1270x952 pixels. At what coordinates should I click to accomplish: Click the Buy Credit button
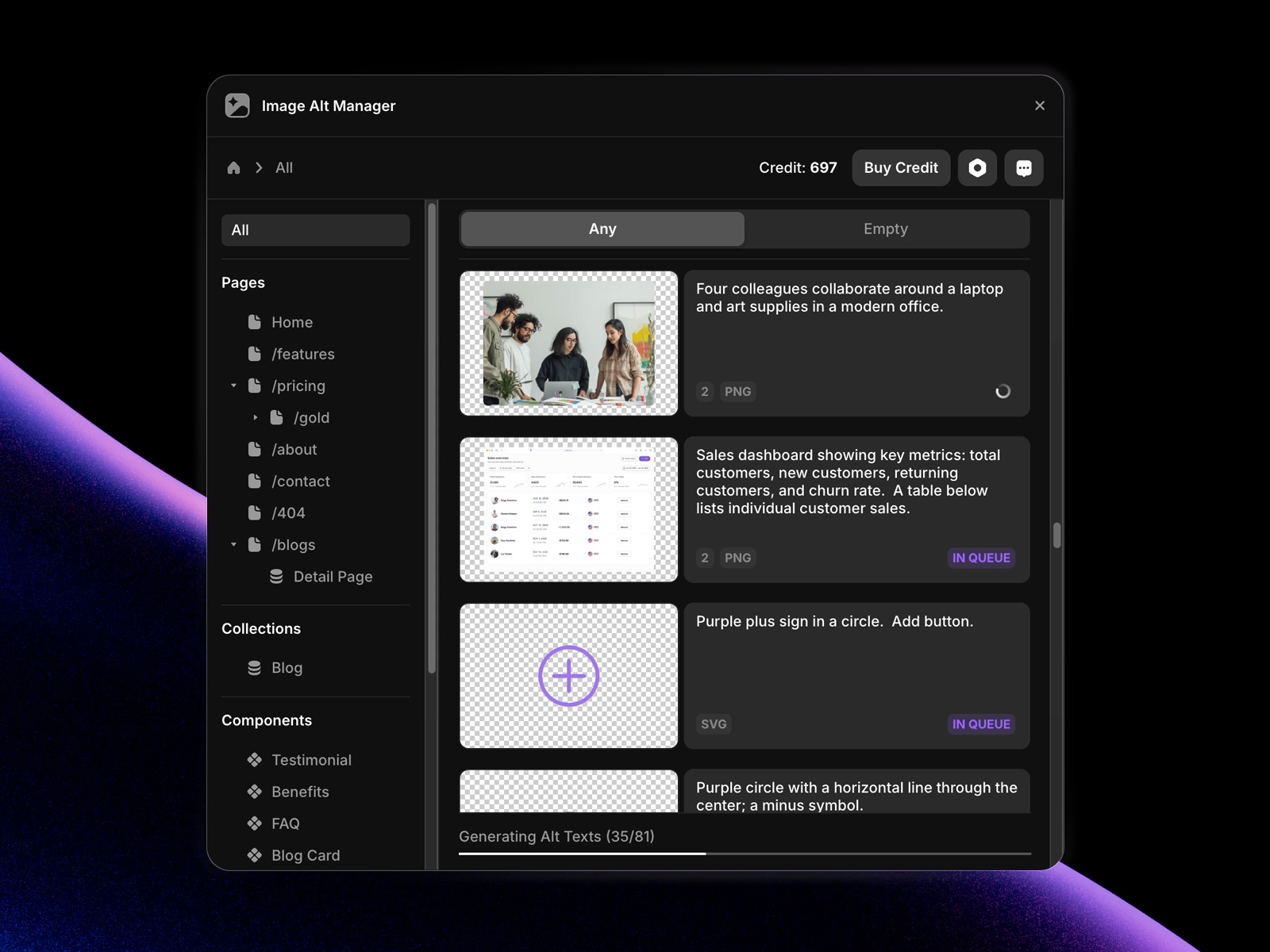click(900, 167)
